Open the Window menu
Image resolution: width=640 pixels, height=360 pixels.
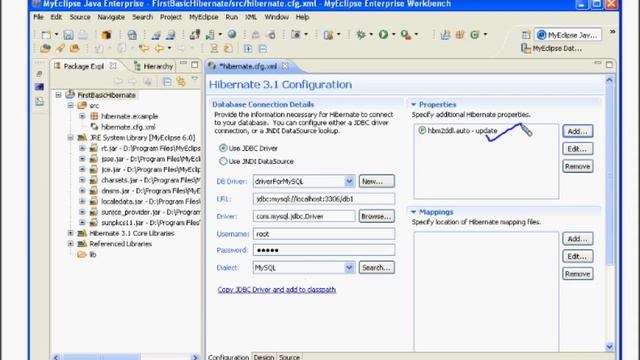pyautogui.click(x=276, y=17)
